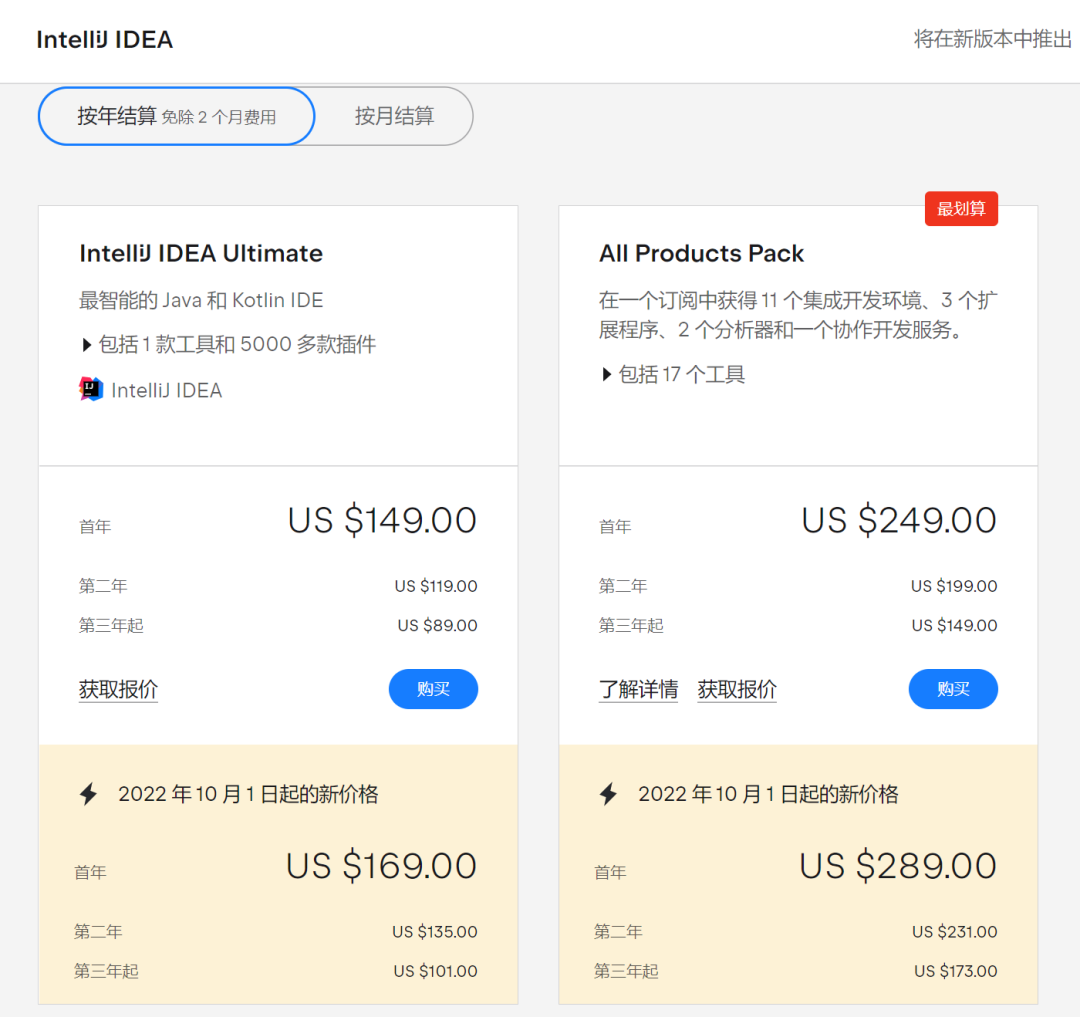Click 购买 for All Products Pack
This screenshot has width=1080, height=1017.
click(x=953, y=689)
